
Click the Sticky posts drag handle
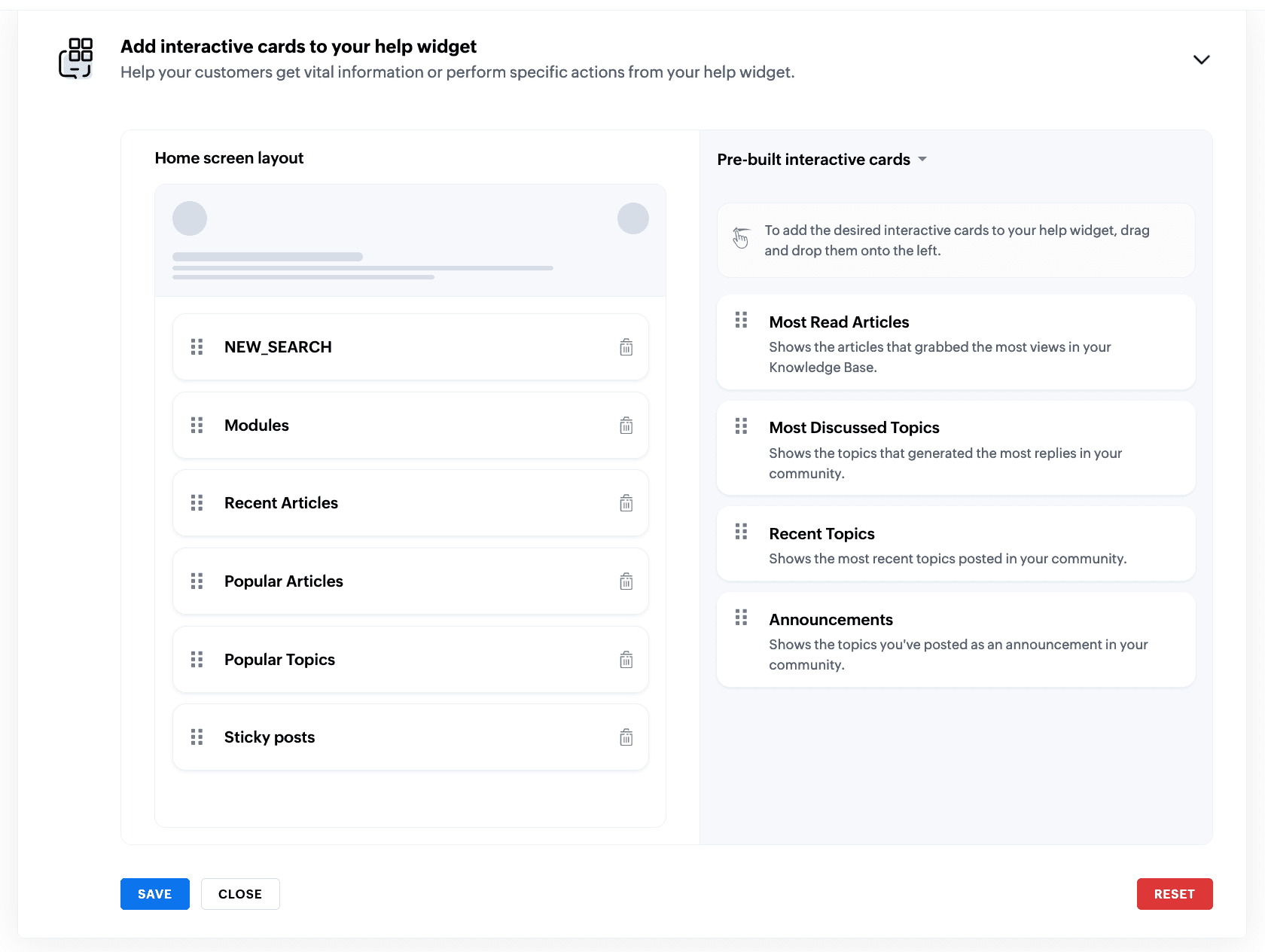pyautogui.click(x=197, y=737)
